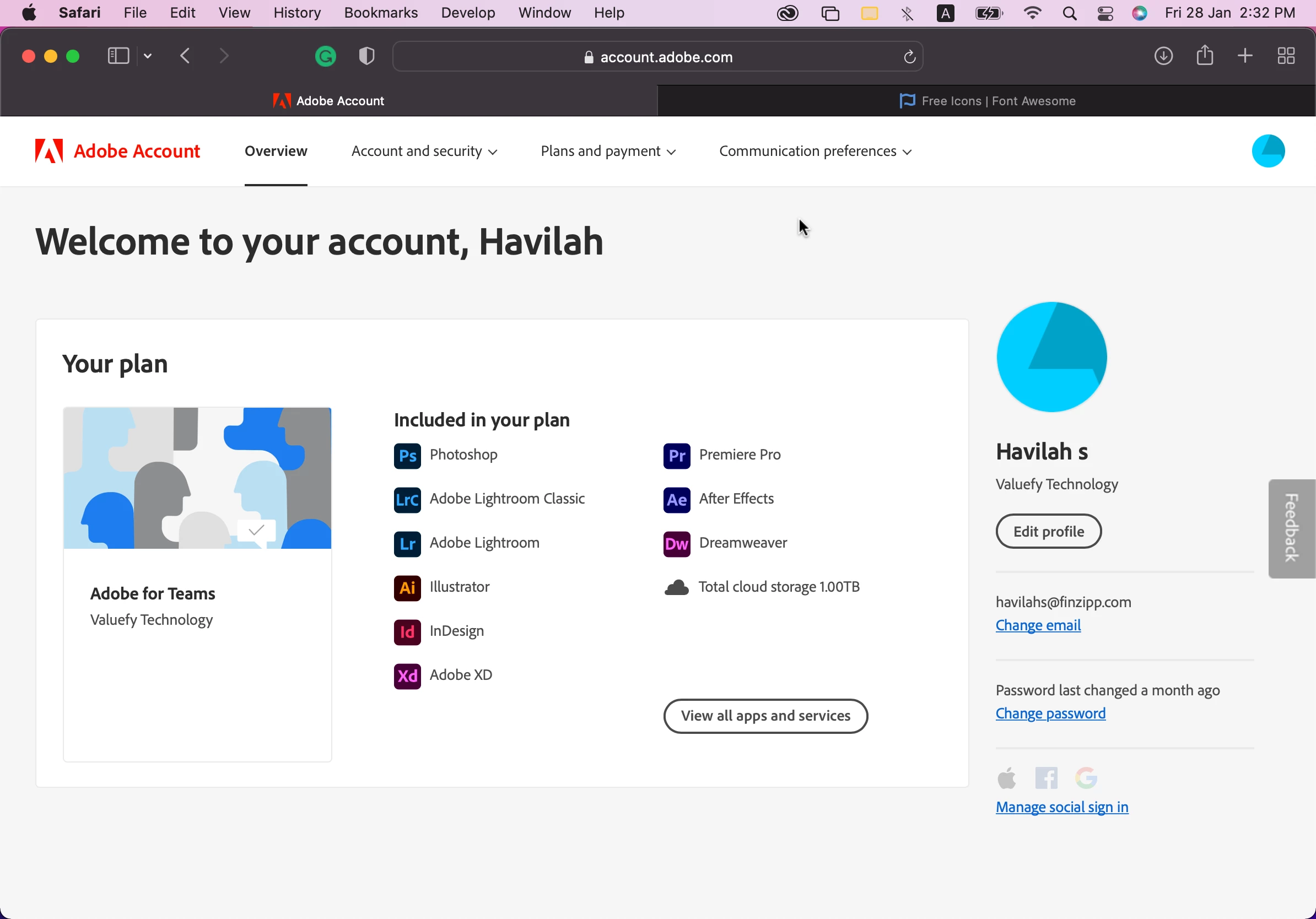Expand Account and security dropdown
The image size is (1316, 919).
click(x=424, y=152)
